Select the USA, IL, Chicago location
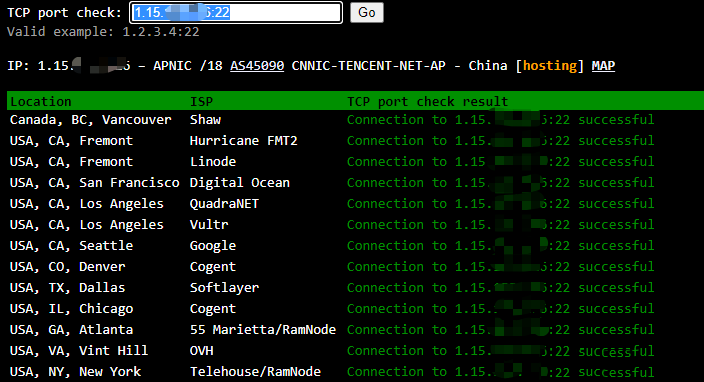 pos(71,309)
